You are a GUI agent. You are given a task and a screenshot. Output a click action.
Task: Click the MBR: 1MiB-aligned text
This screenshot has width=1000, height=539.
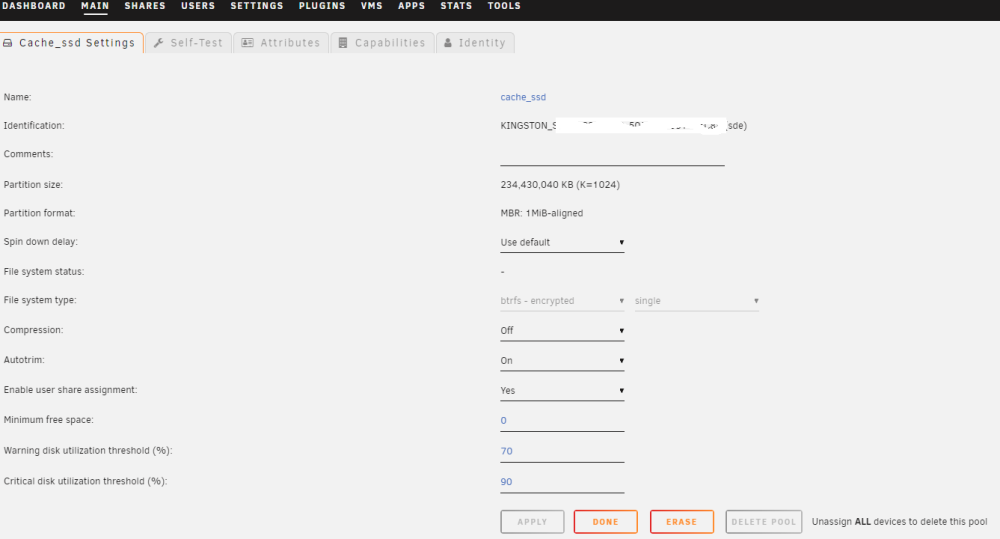pyautogui.click(x=541, y=213)
